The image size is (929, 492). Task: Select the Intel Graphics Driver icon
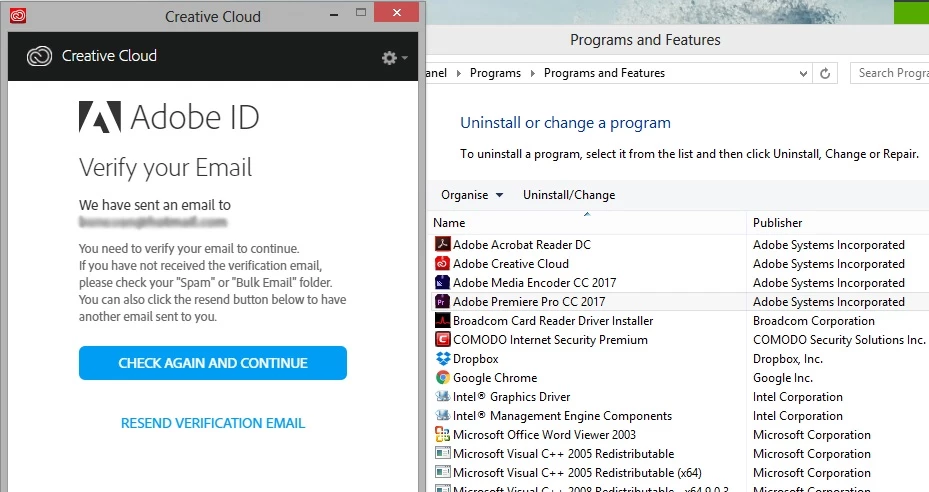pos(443,396)
